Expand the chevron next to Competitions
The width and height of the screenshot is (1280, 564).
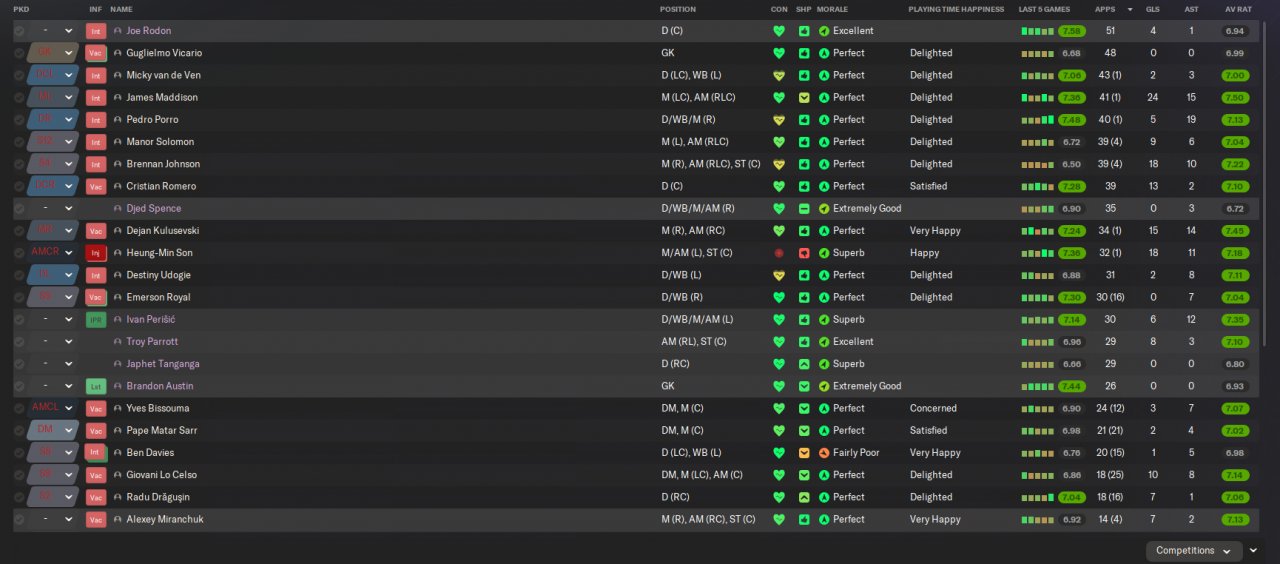point(1254,551)
